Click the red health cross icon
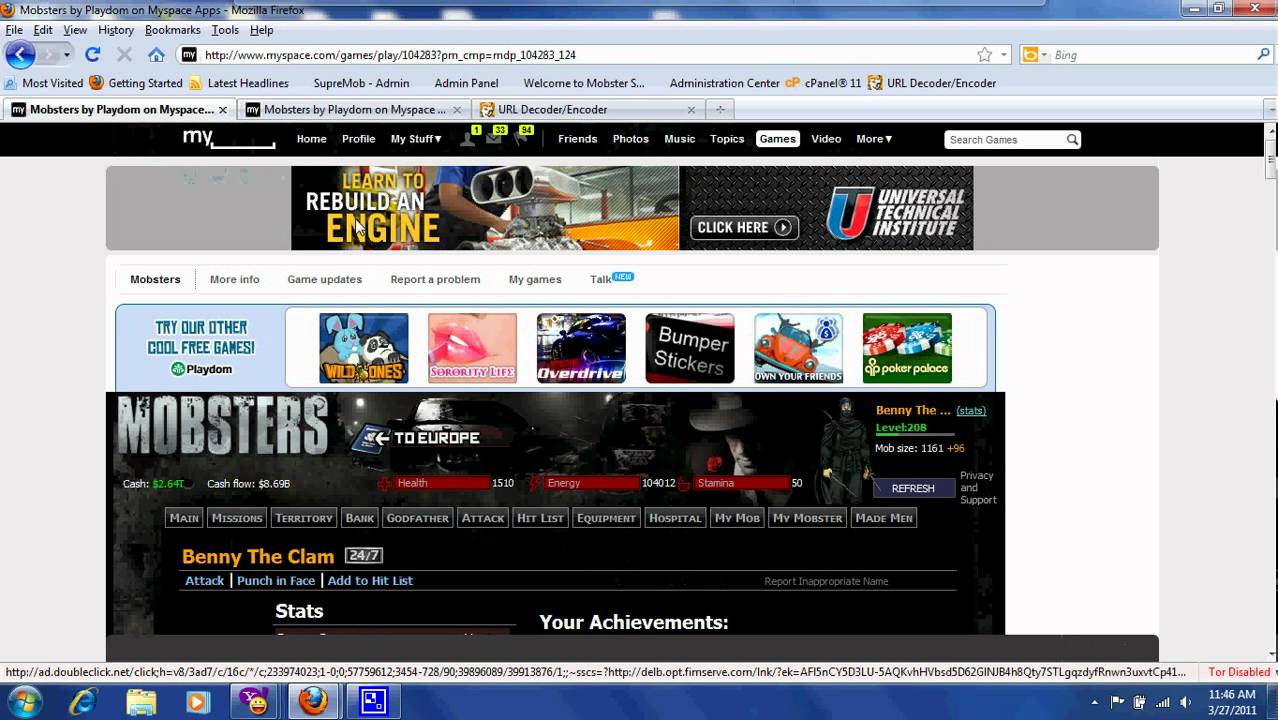Viewport: 1278px width, 720px height. coord(385,484)
